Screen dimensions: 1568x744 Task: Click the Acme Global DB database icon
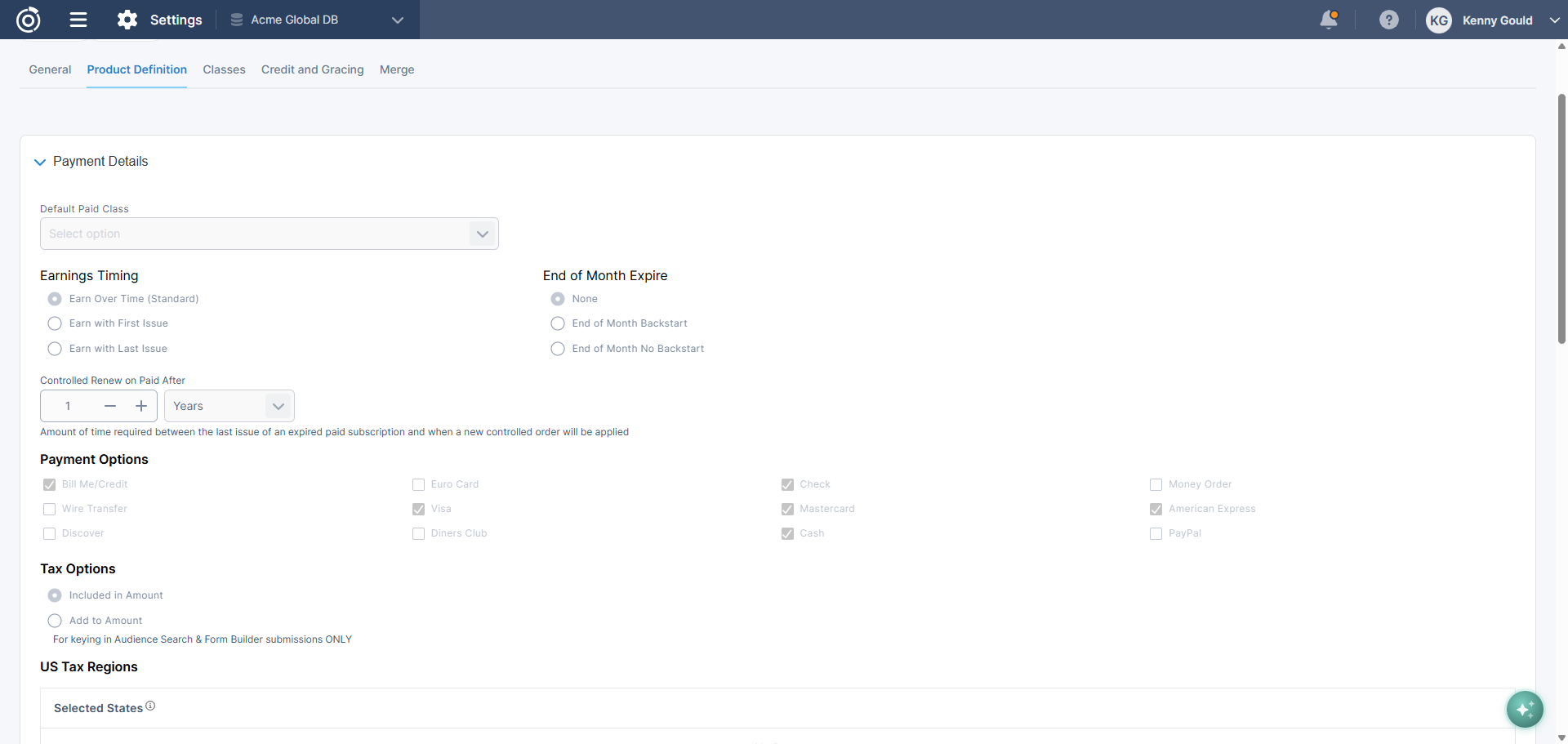point(237,20)
